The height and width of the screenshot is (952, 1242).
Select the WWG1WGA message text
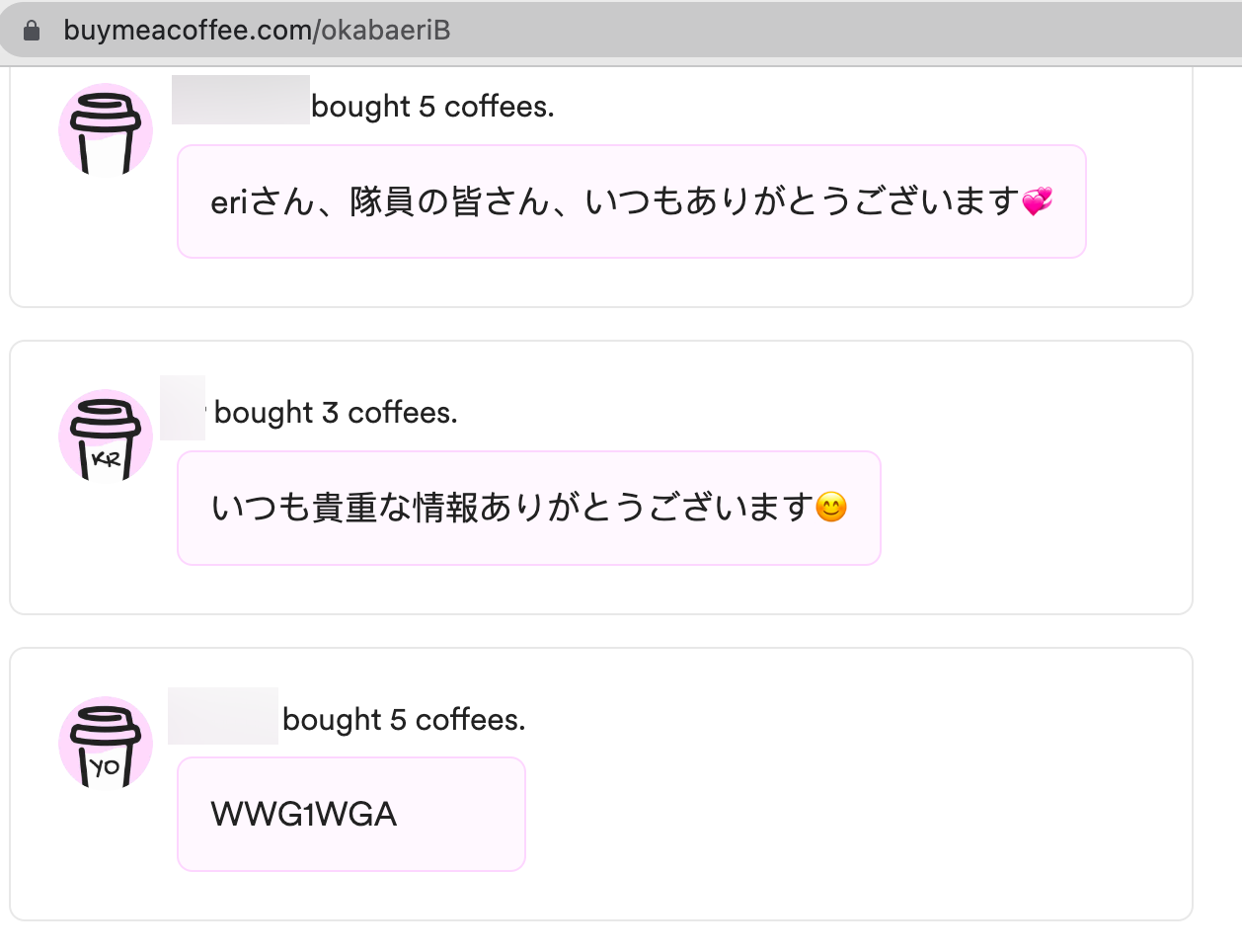click(304, 815)
